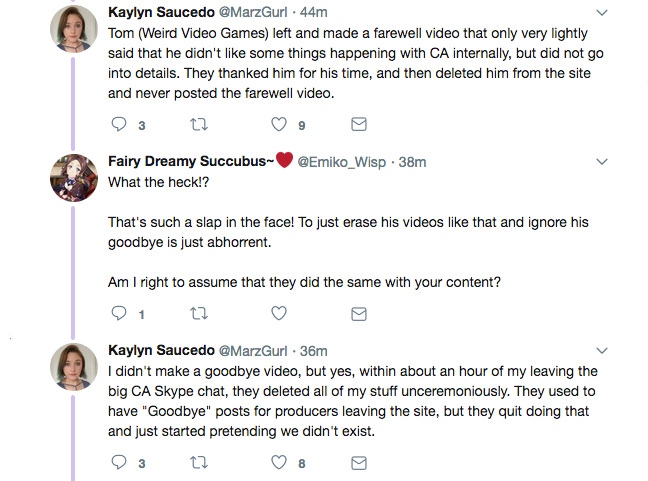648x481 pixels.
Task: Click Fairy Dreamy Succubus's avatar picture
Action: tap(73, 179)
